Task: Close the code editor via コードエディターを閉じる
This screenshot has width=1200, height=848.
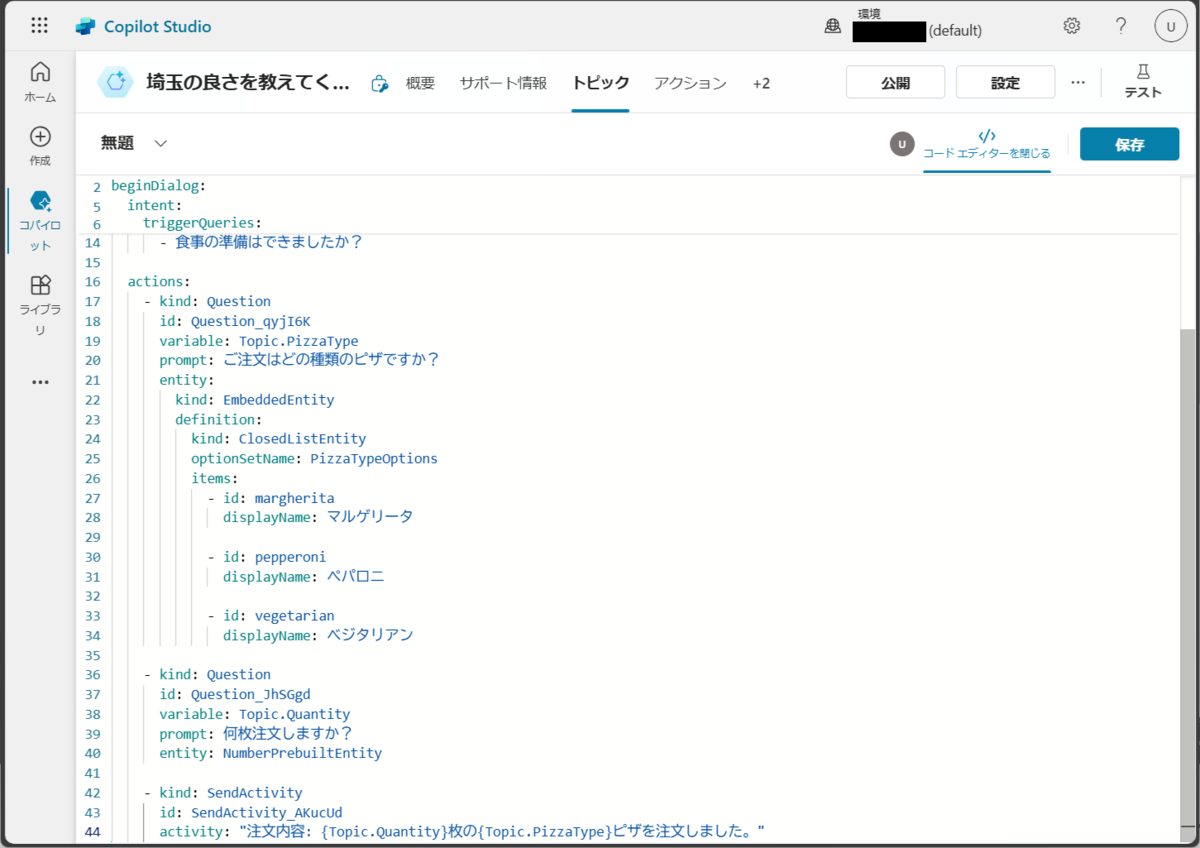Action: pyautogui.click(x=987, y=144)
